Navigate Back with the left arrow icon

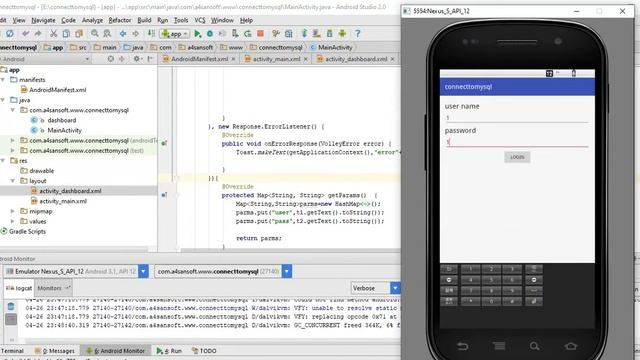pyautogui.click(x=123, y=33)
